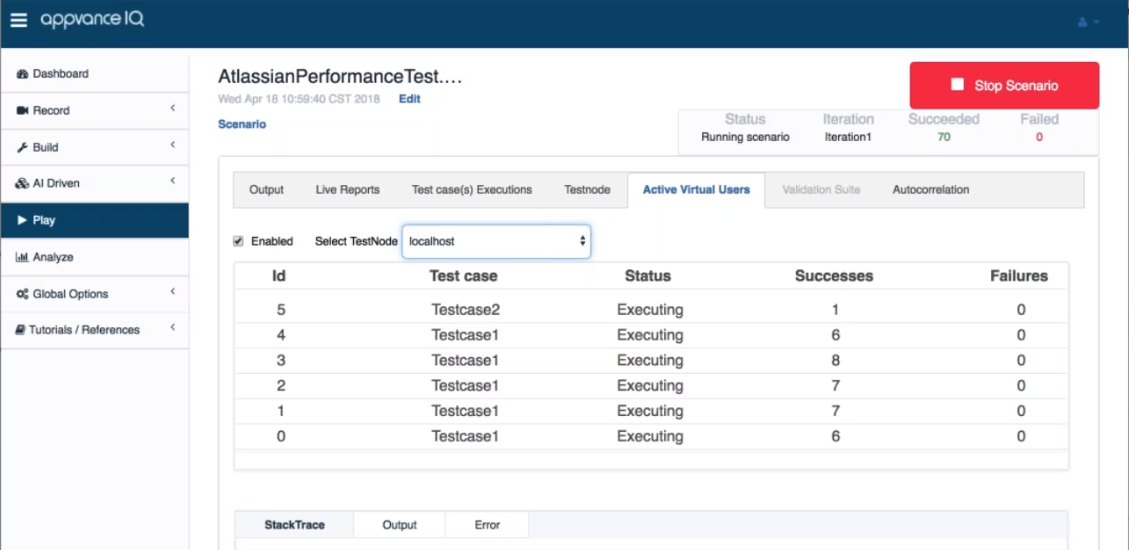Open Dashboard in the sidebar
The width and height of the screenshot is (1129, 550).
click(94, 73)
